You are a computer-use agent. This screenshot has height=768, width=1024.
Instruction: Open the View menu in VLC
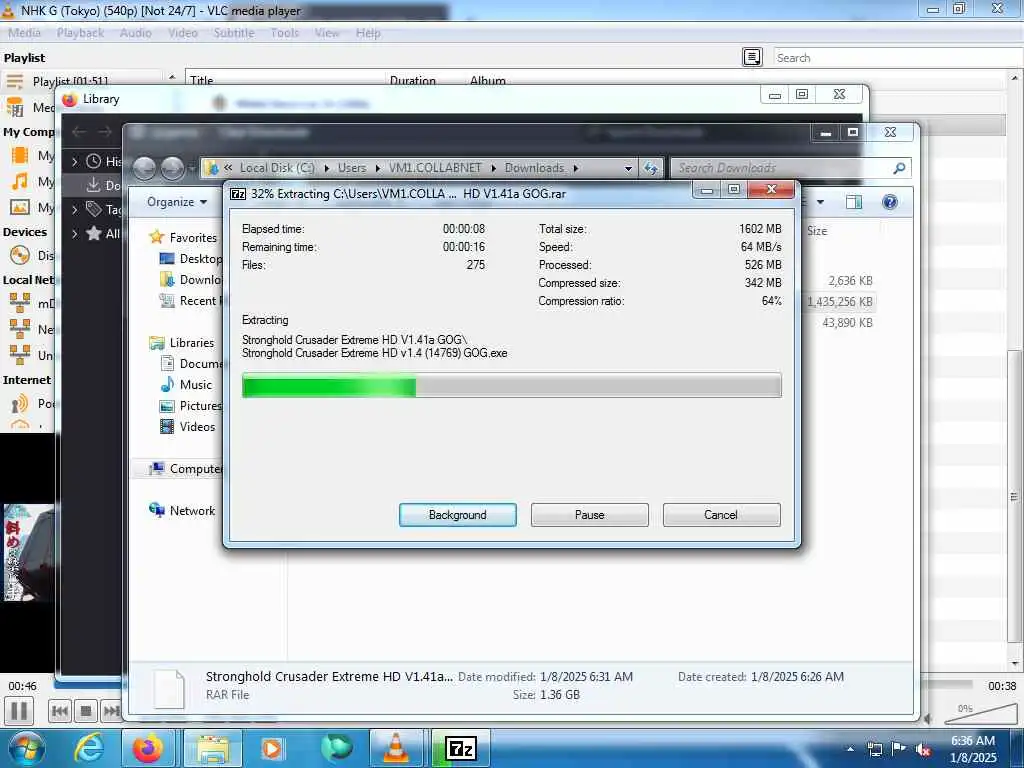(327, 33)
